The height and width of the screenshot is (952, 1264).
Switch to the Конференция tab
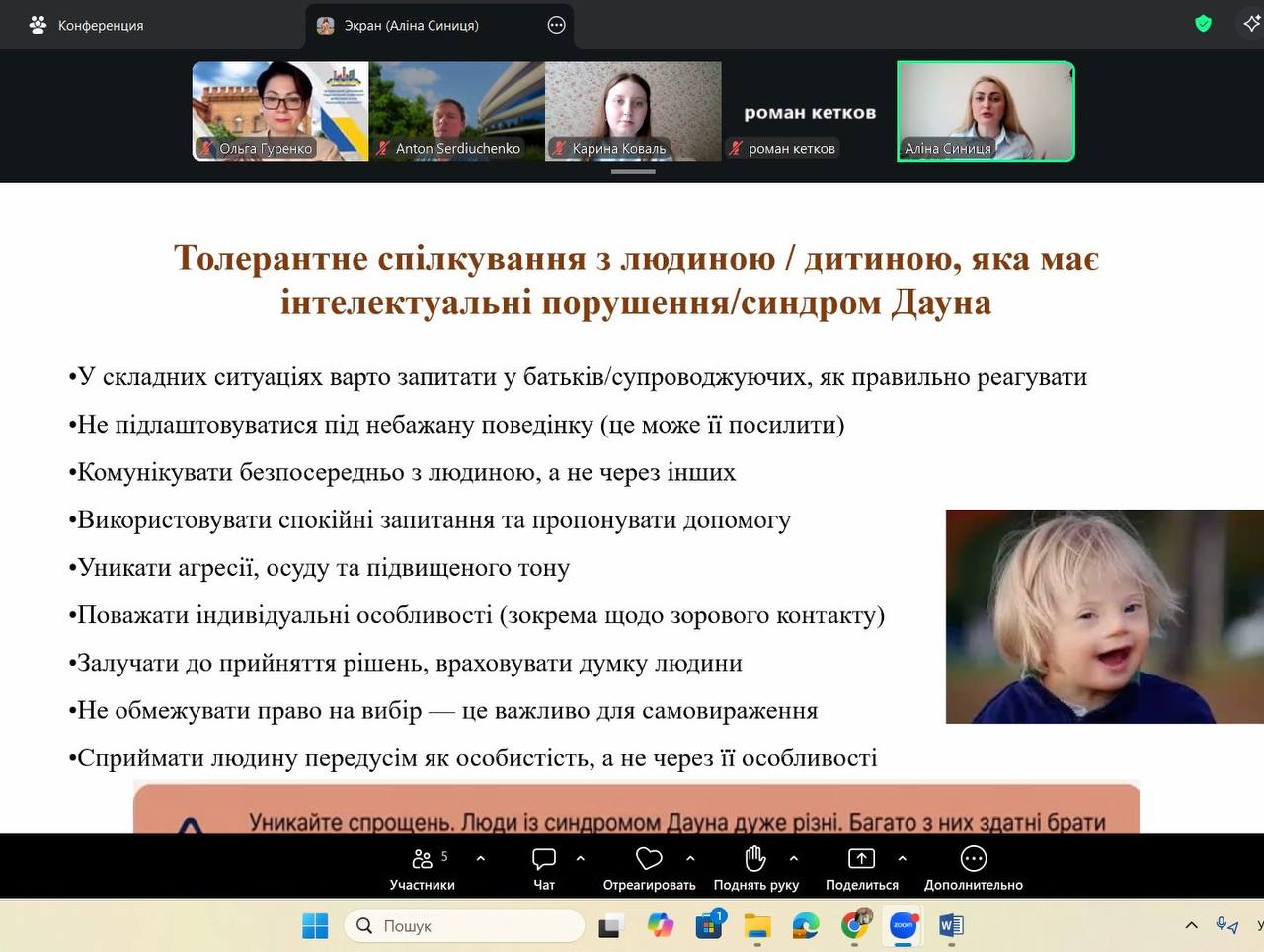click(x=87, y=26)
